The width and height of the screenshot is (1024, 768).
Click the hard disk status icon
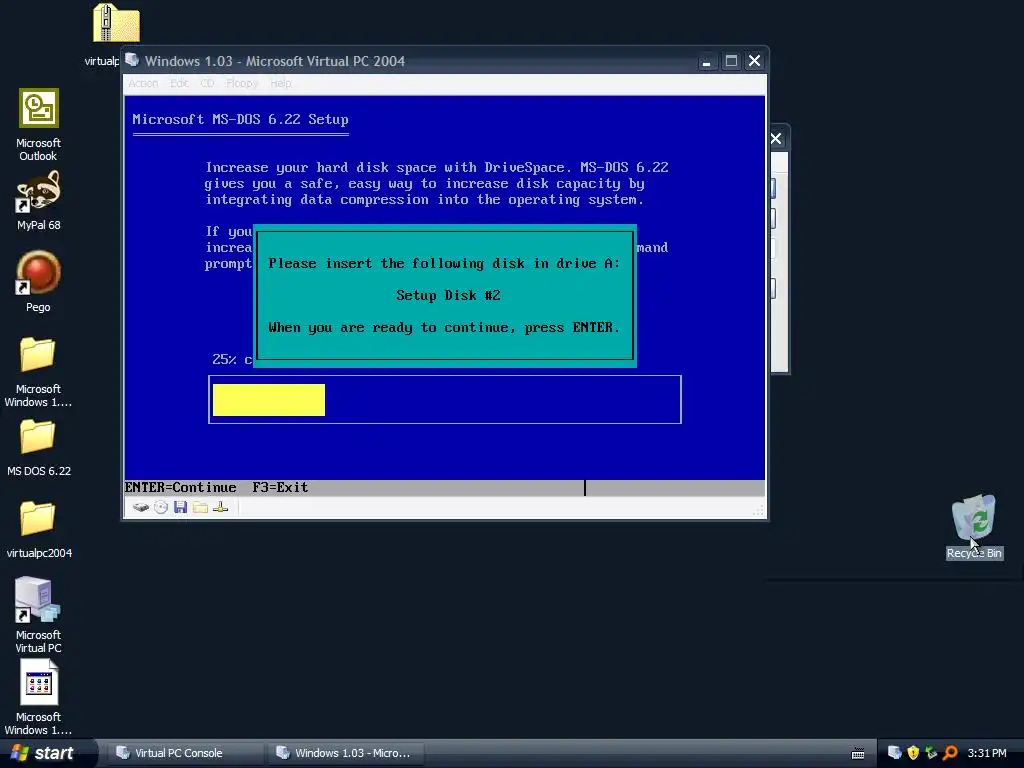(x=140, y=507)
